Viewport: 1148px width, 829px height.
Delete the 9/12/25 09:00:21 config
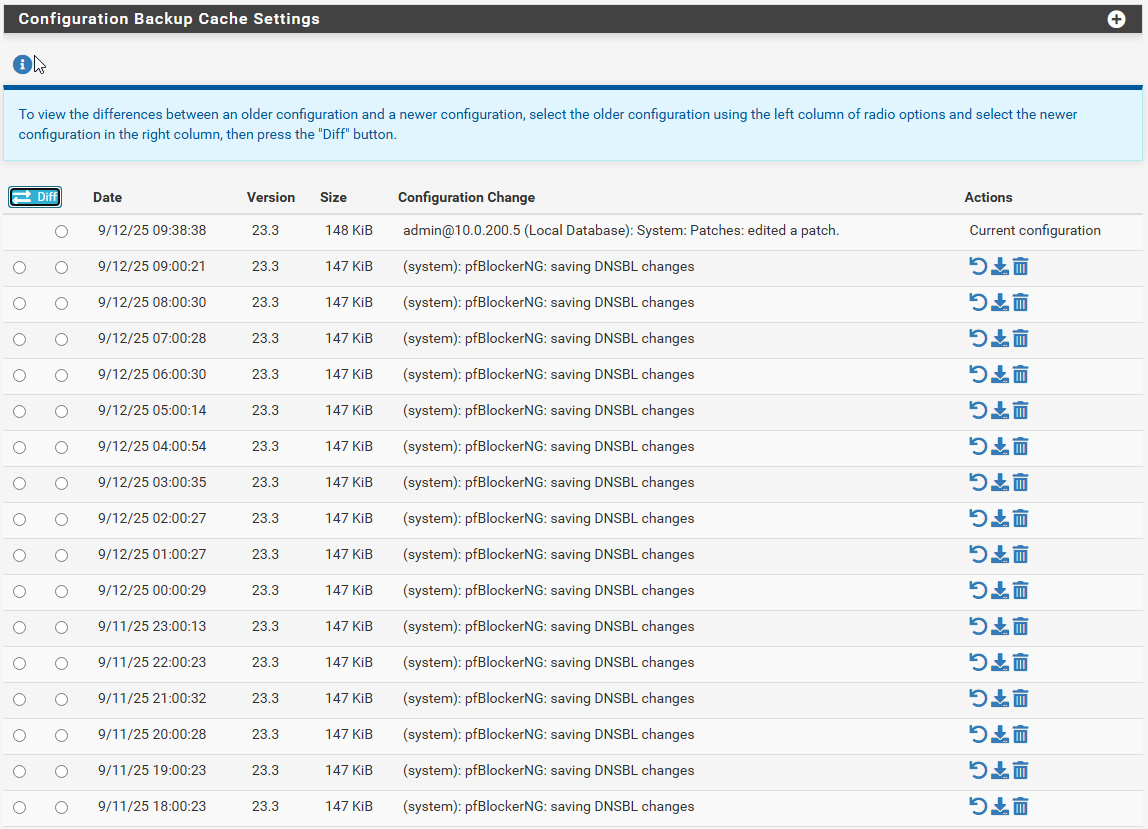[x=1021, y=267]
